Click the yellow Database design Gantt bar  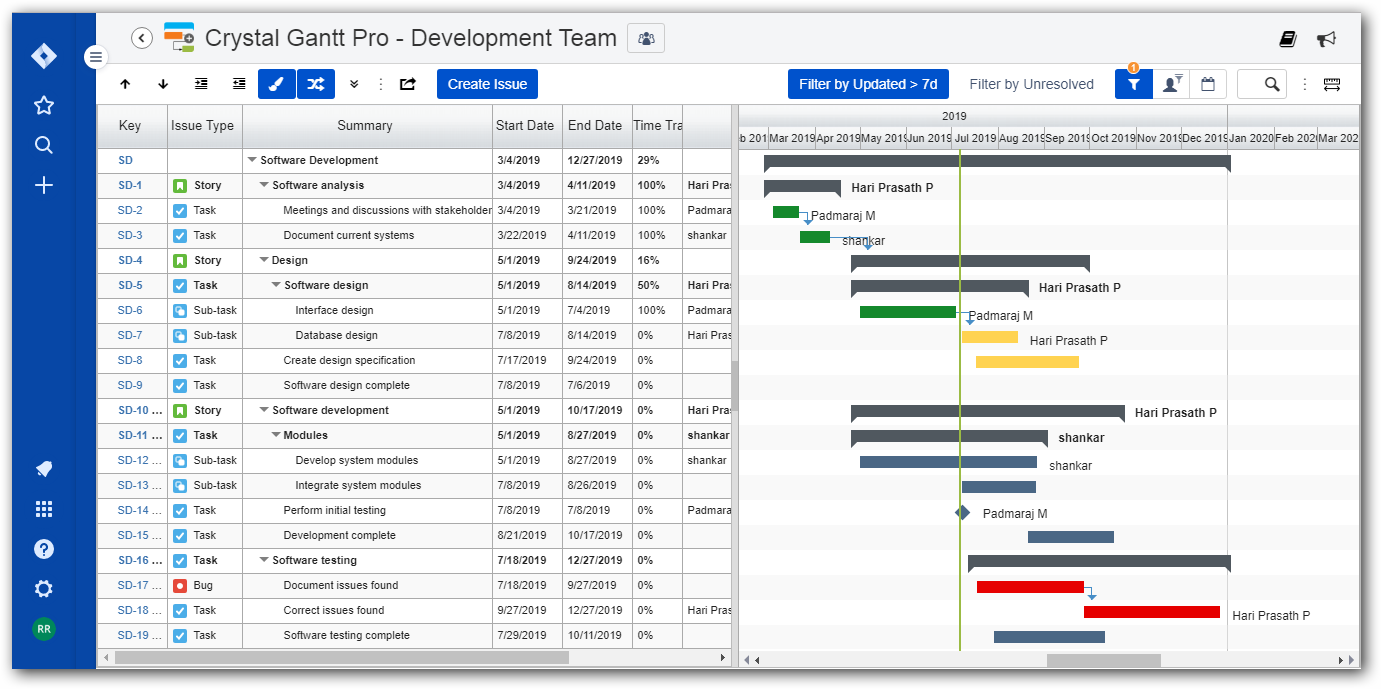pos(990,337)
